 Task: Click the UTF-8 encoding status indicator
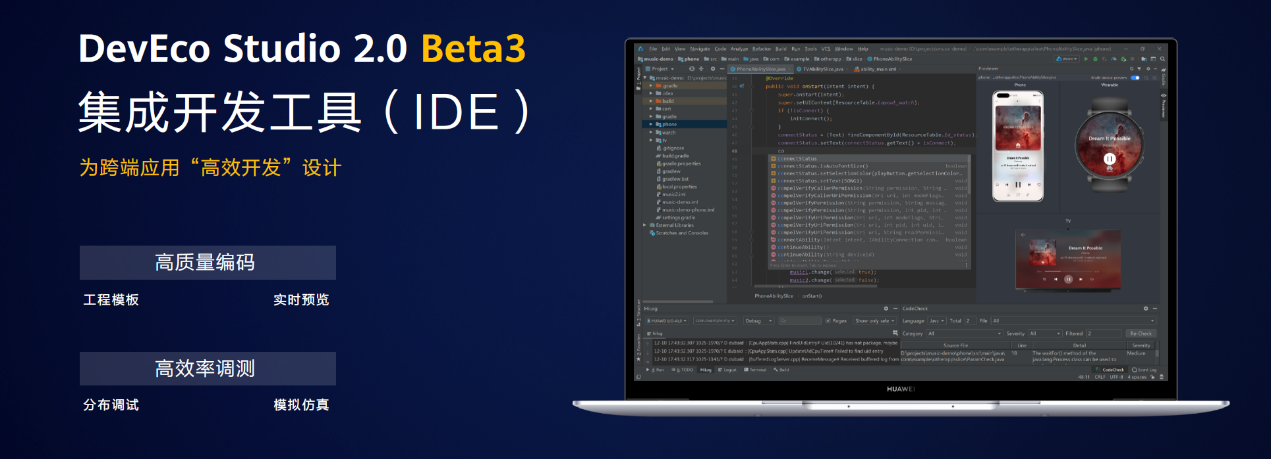(1116, 377)
